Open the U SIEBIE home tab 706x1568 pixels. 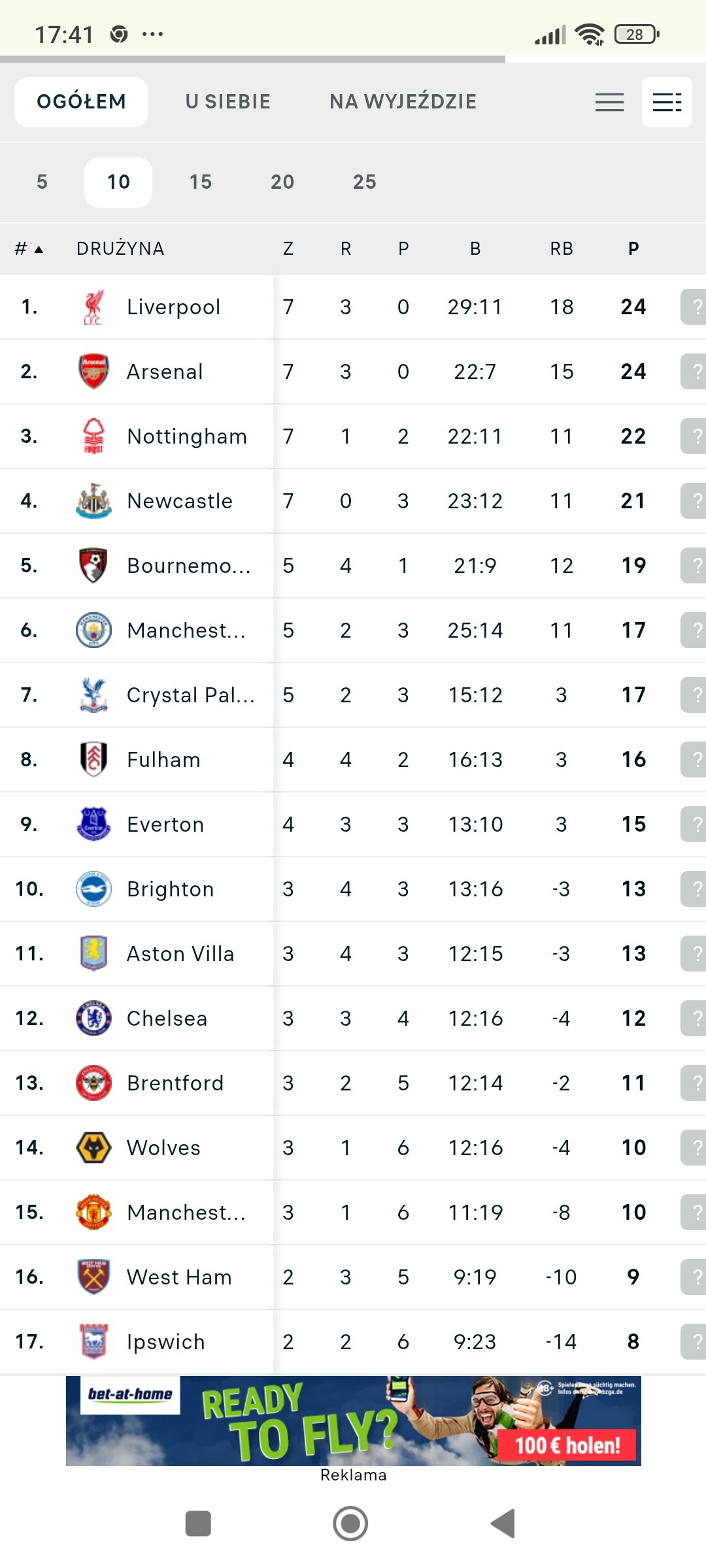pyautogui.click(x=227, y=102)
